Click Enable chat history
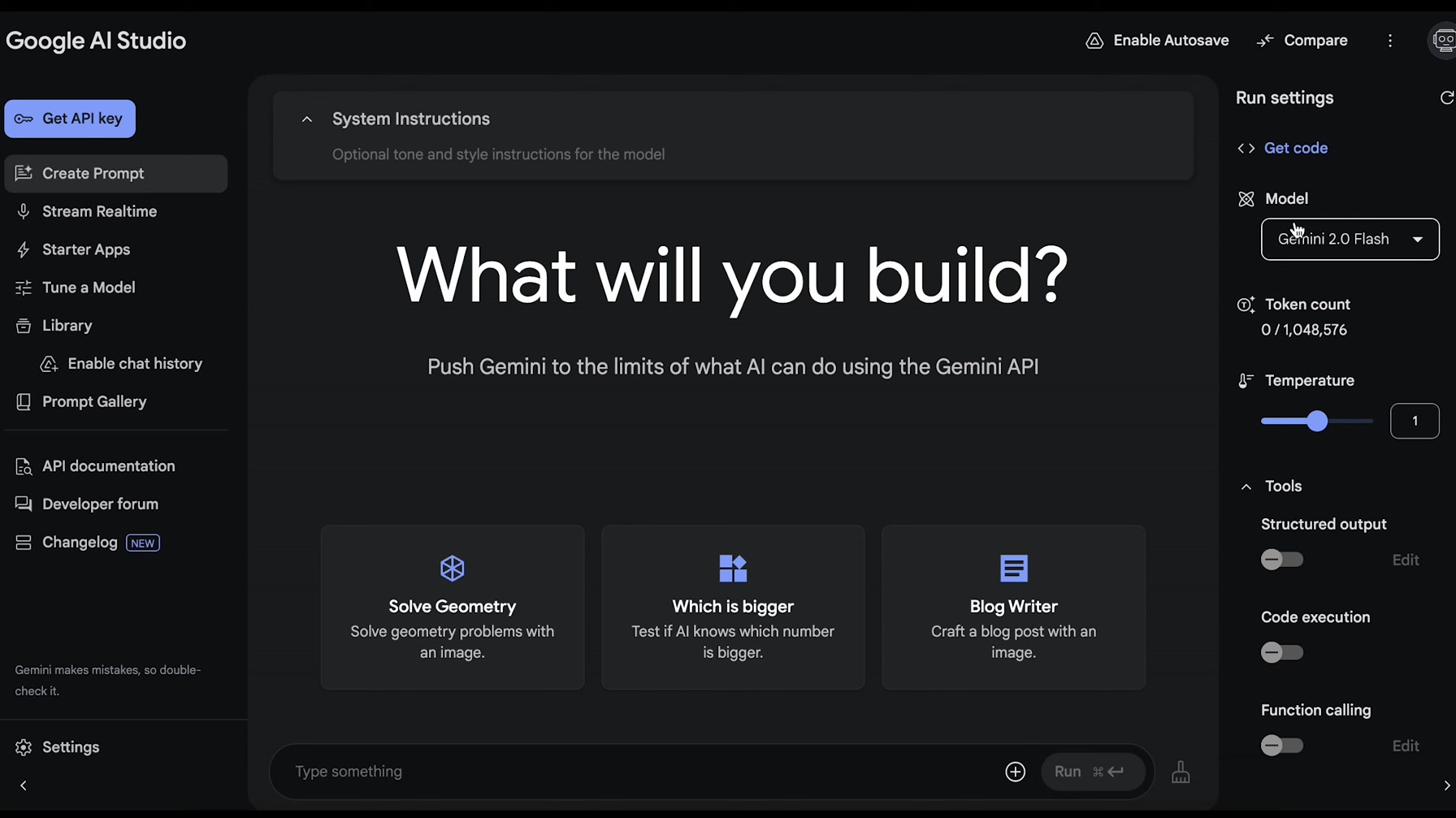The width and height of the screenshot is (1456, 818). click(122, 364)
